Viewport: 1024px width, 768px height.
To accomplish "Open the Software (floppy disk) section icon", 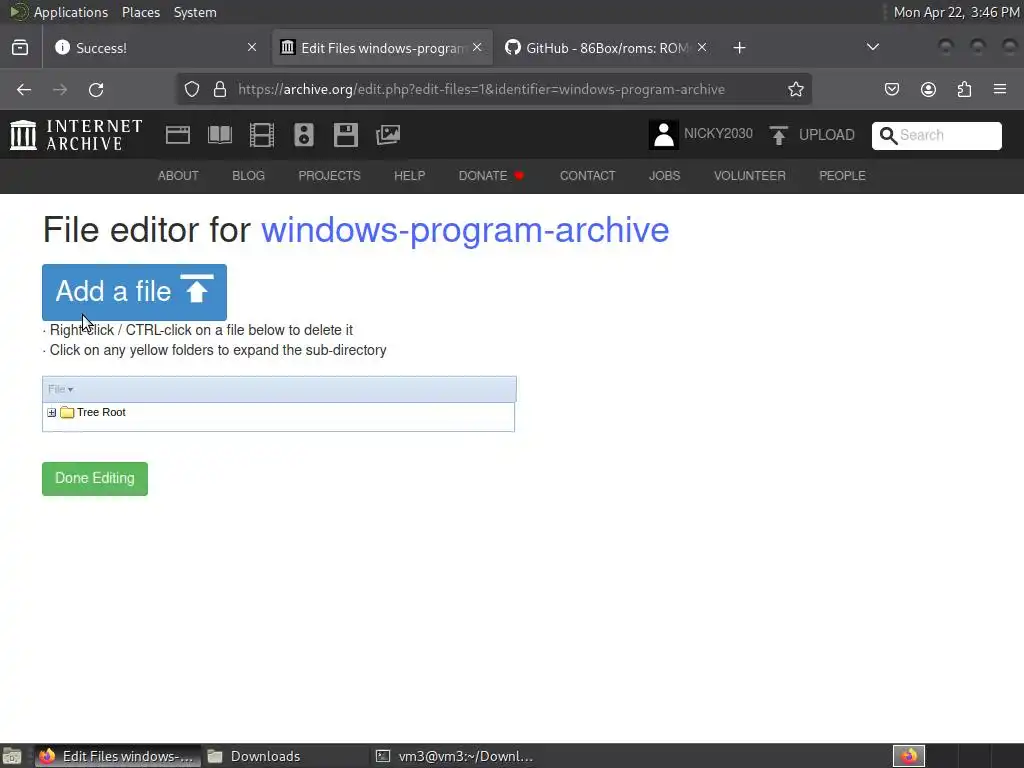I will click(x=345, y=135).
